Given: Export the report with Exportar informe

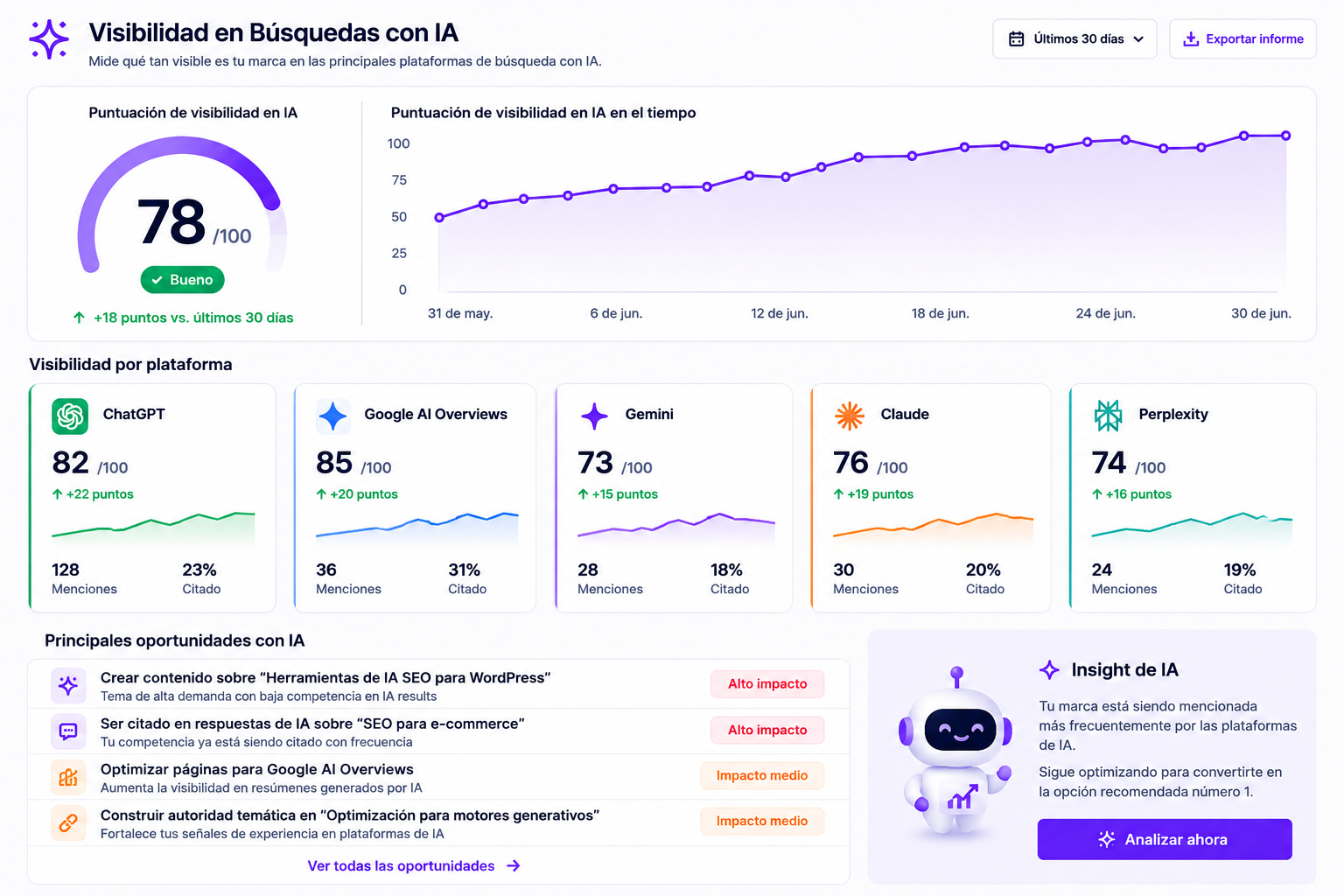Looking at the screenshot, I should 1242,39.
